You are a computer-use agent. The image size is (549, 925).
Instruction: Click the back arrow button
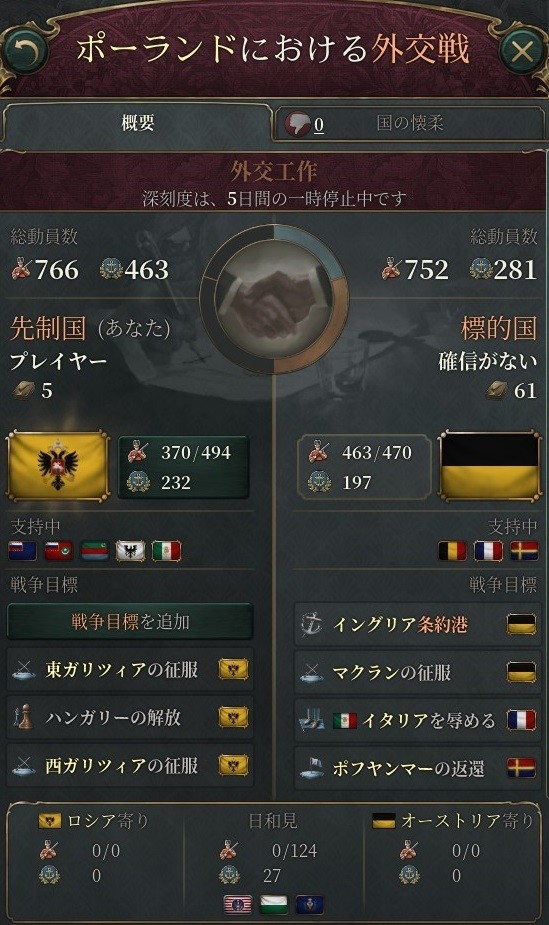[24, 51]
